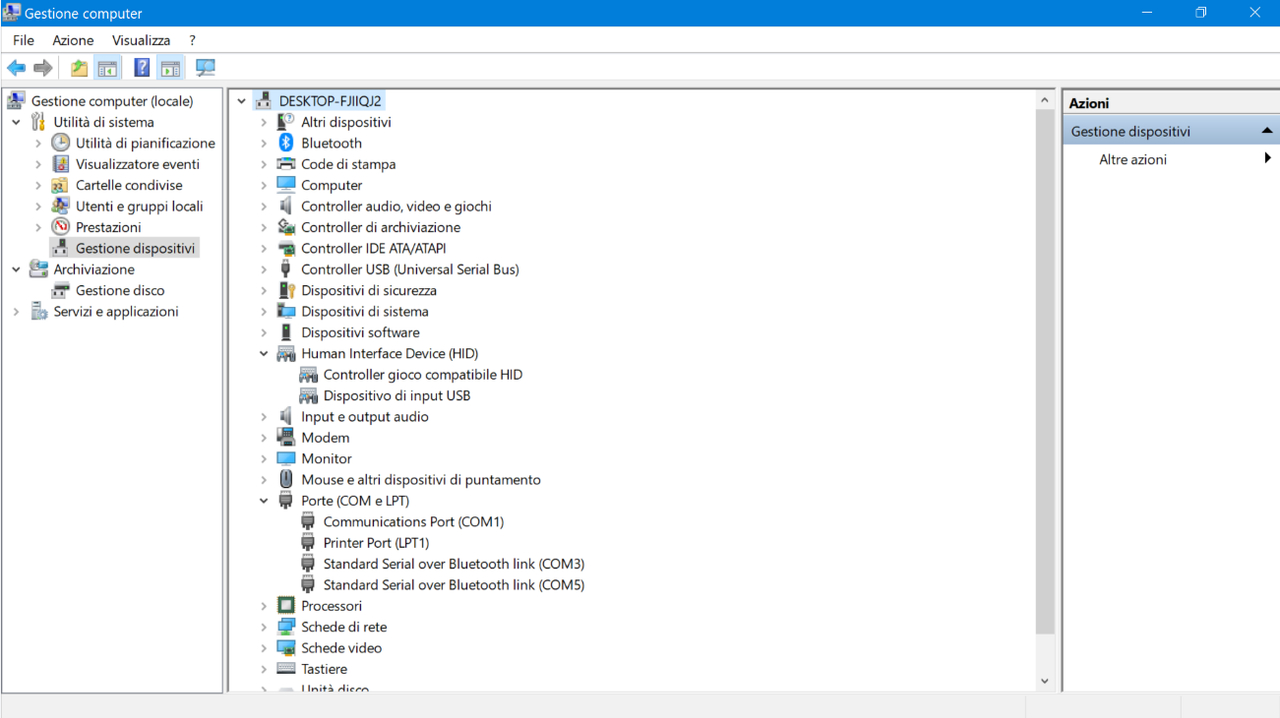The image size is (1280, 718).
Task: Open the File menu
Action: click(23, 40)
